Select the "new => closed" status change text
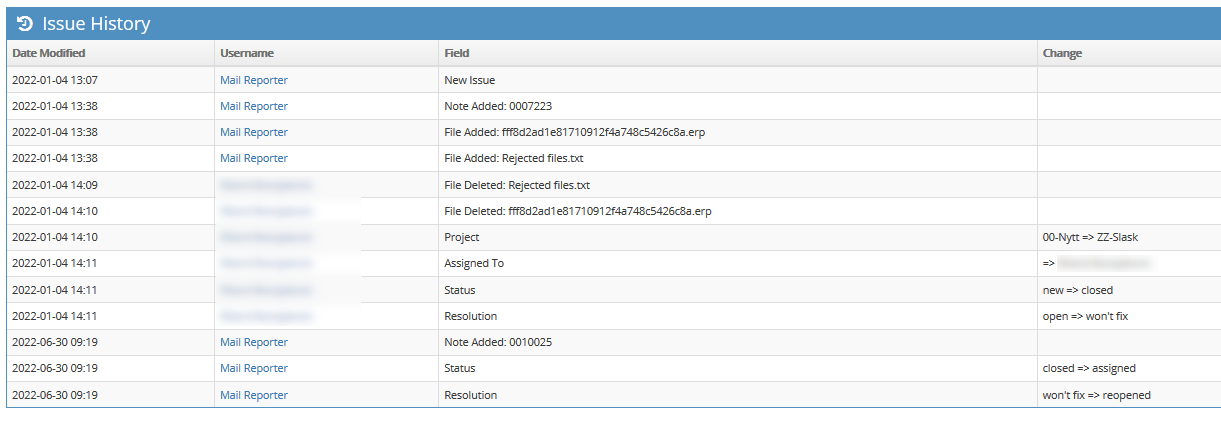This screenshot has height=429, width=1221. pos(1077,290)
